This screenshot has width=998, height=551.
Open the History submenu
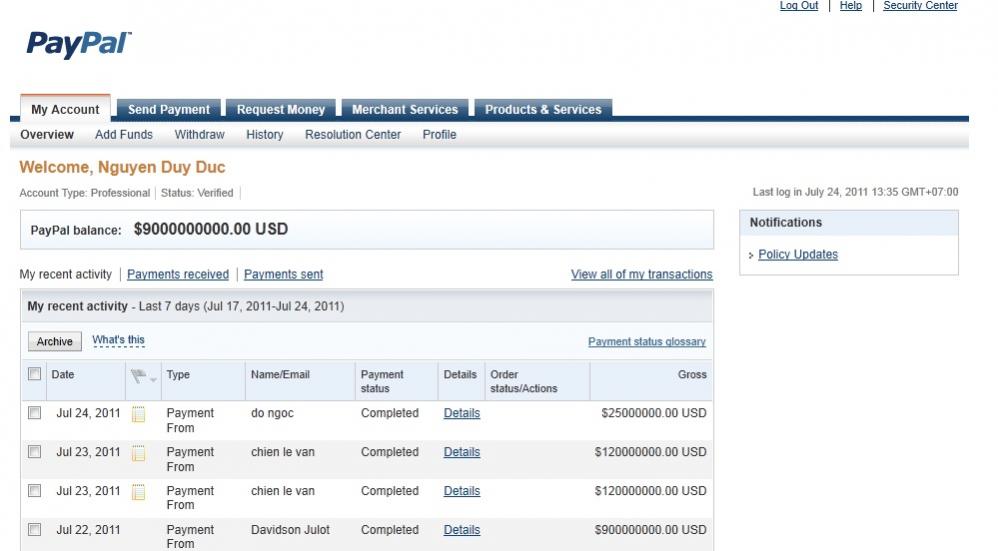(265, 135)
